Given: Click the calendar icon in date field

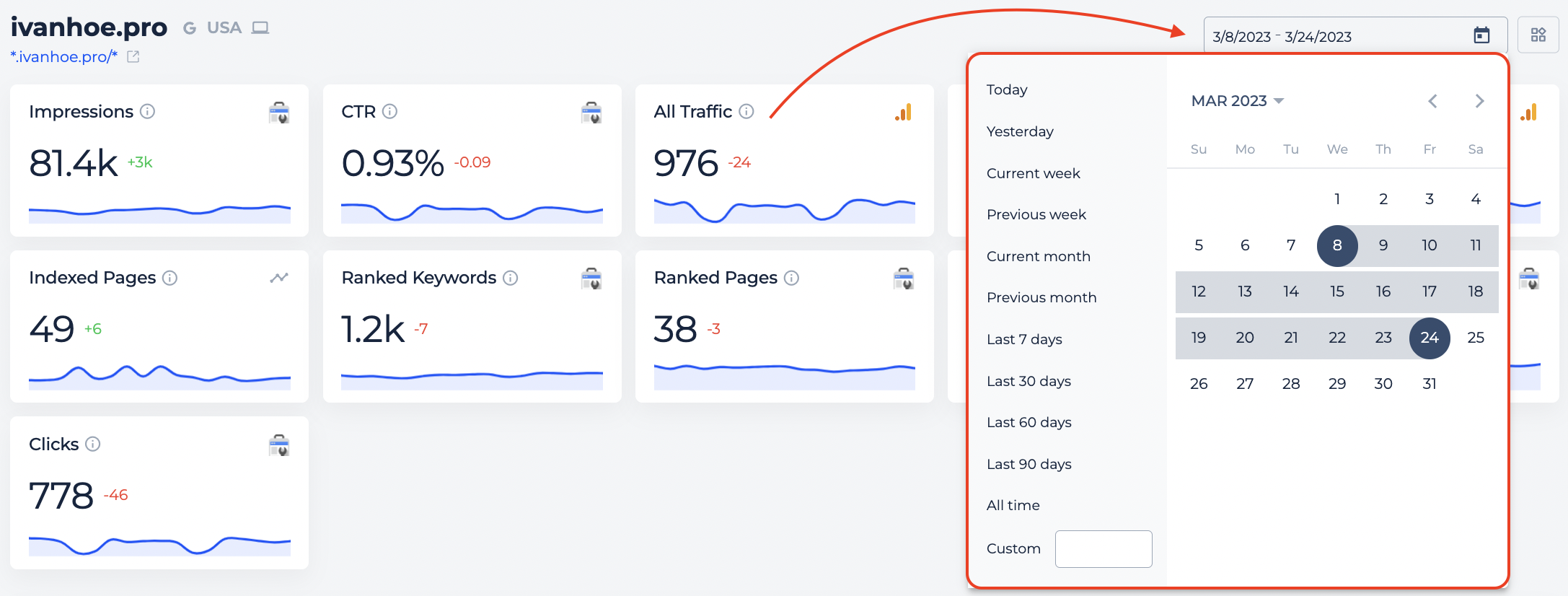Looking at the screenshot, I should (1481, 35).
